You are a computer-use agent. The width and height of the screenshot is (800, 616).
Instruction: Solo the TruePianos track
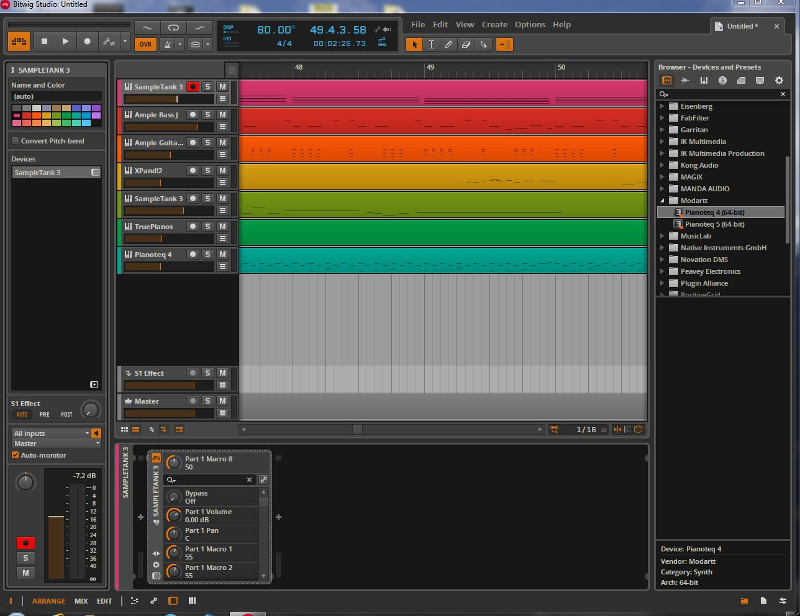click(x=208, y=226)
